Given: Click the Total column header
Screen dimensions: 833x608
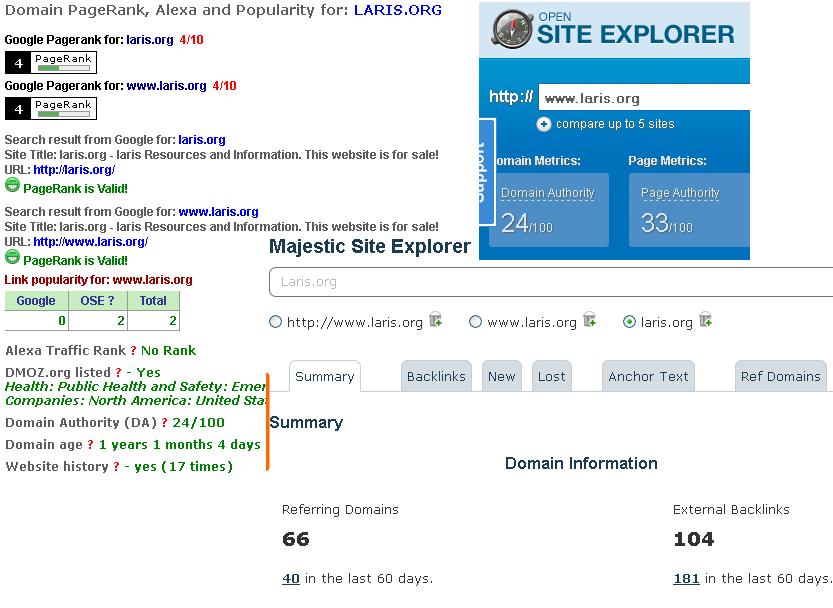Looking at the screenshot, I should 153,300.
